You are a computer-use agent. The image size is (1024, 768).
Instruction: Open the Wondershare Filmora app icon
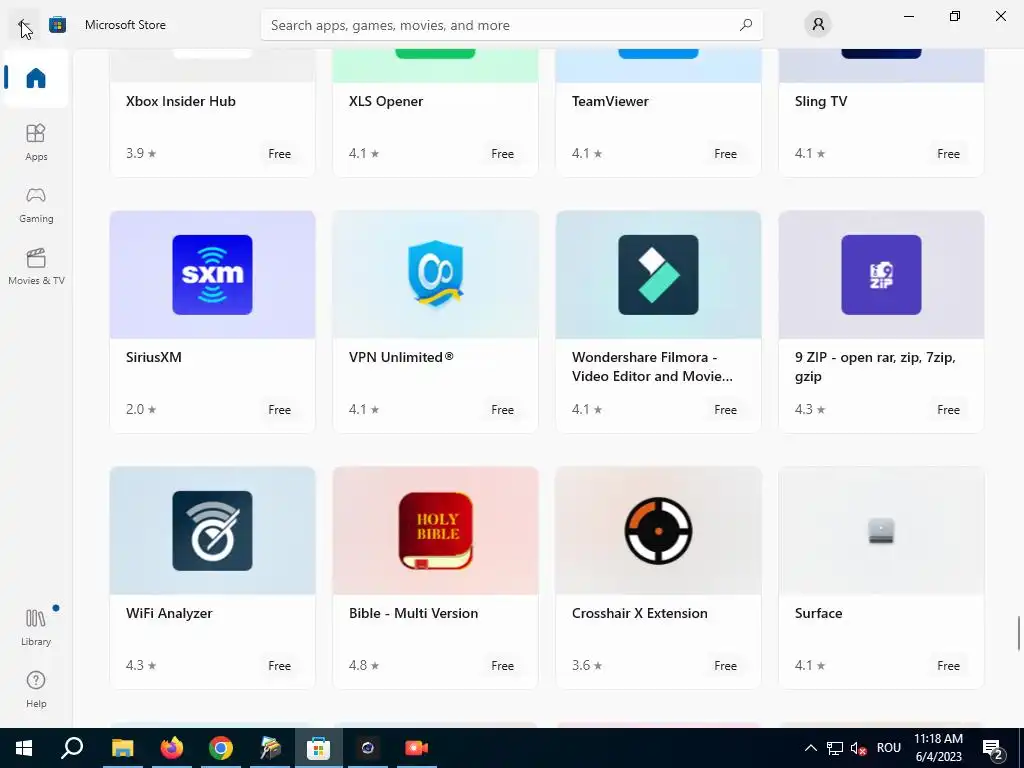click(658, 275)
